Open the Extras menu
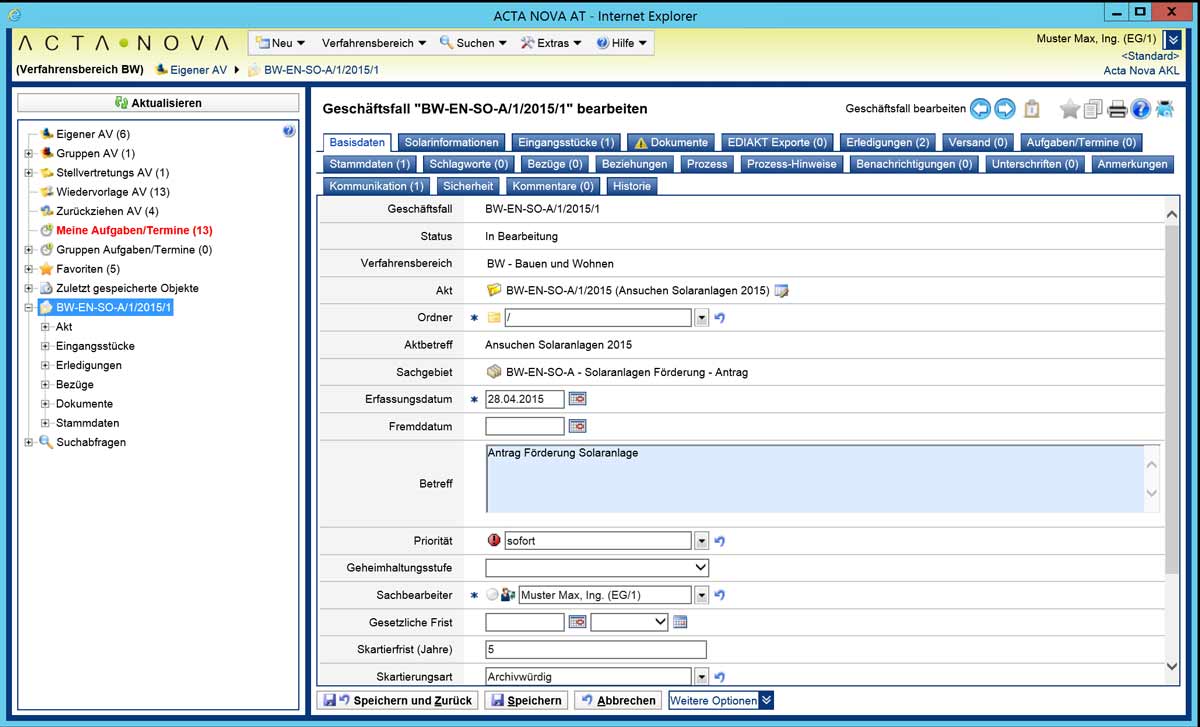 point(552,43)
